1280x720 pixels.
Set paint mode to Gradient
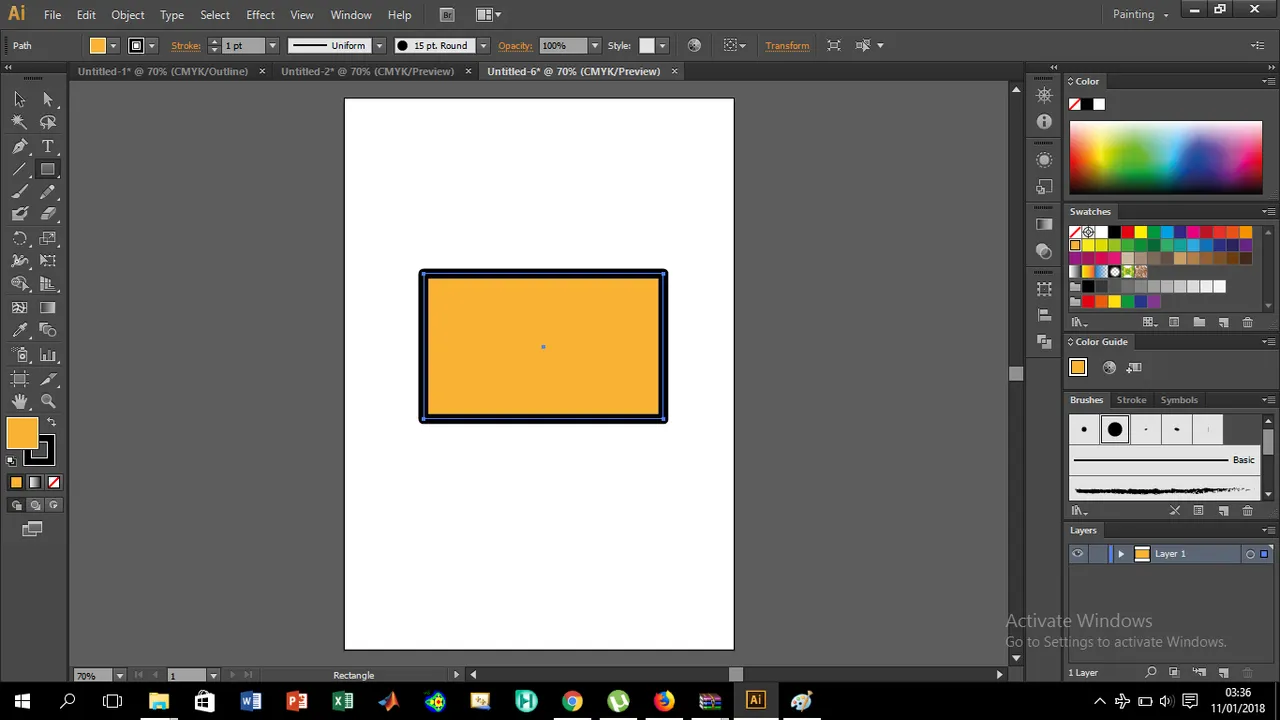35,482
